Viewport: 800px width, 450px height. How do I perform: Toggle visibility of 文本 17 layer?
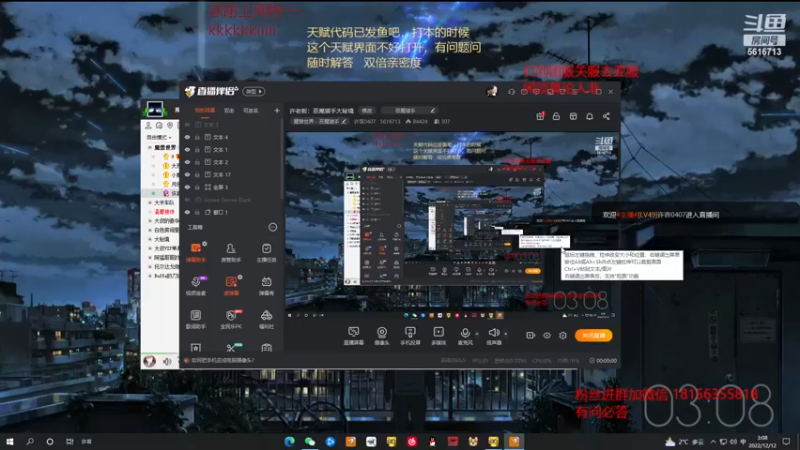click(x=187, y=174)
